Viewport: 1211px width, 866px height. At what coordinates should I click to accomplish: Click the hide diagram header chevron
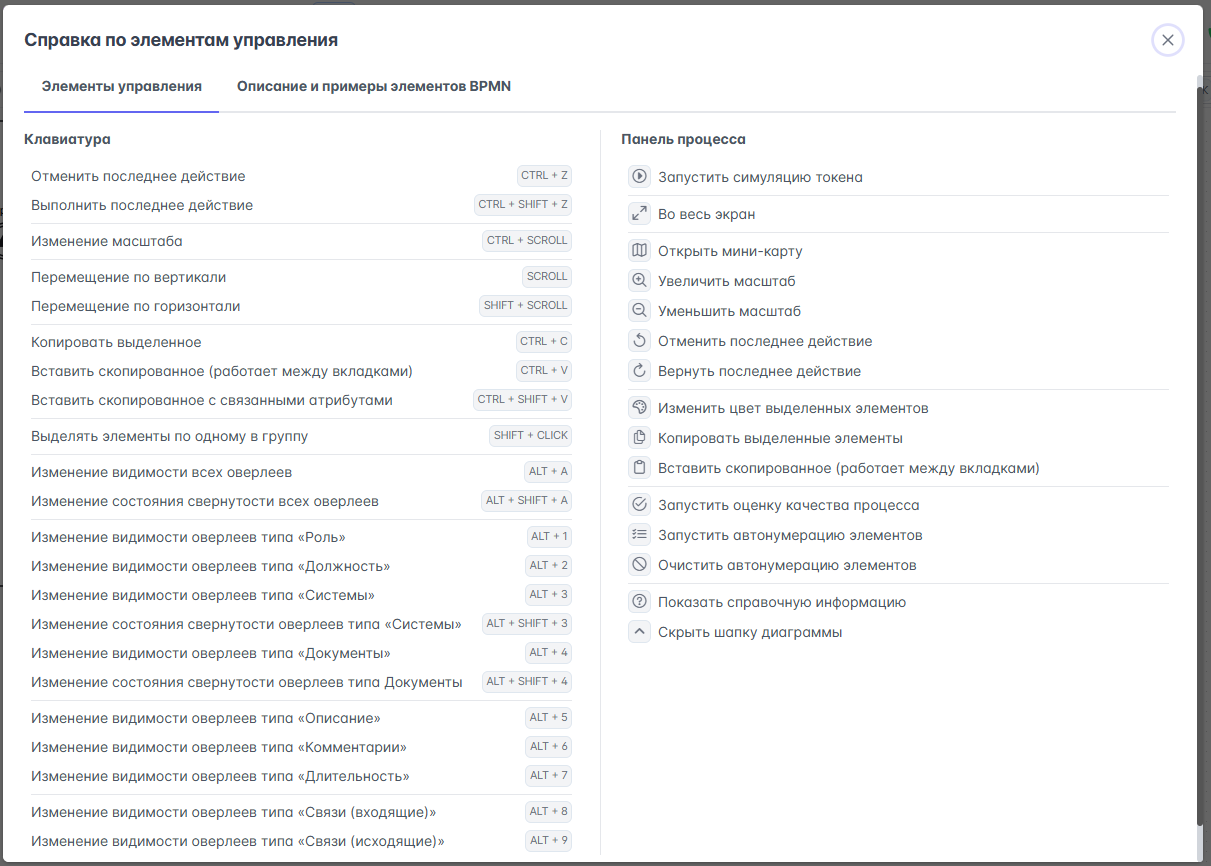click(x=639, y=632)
